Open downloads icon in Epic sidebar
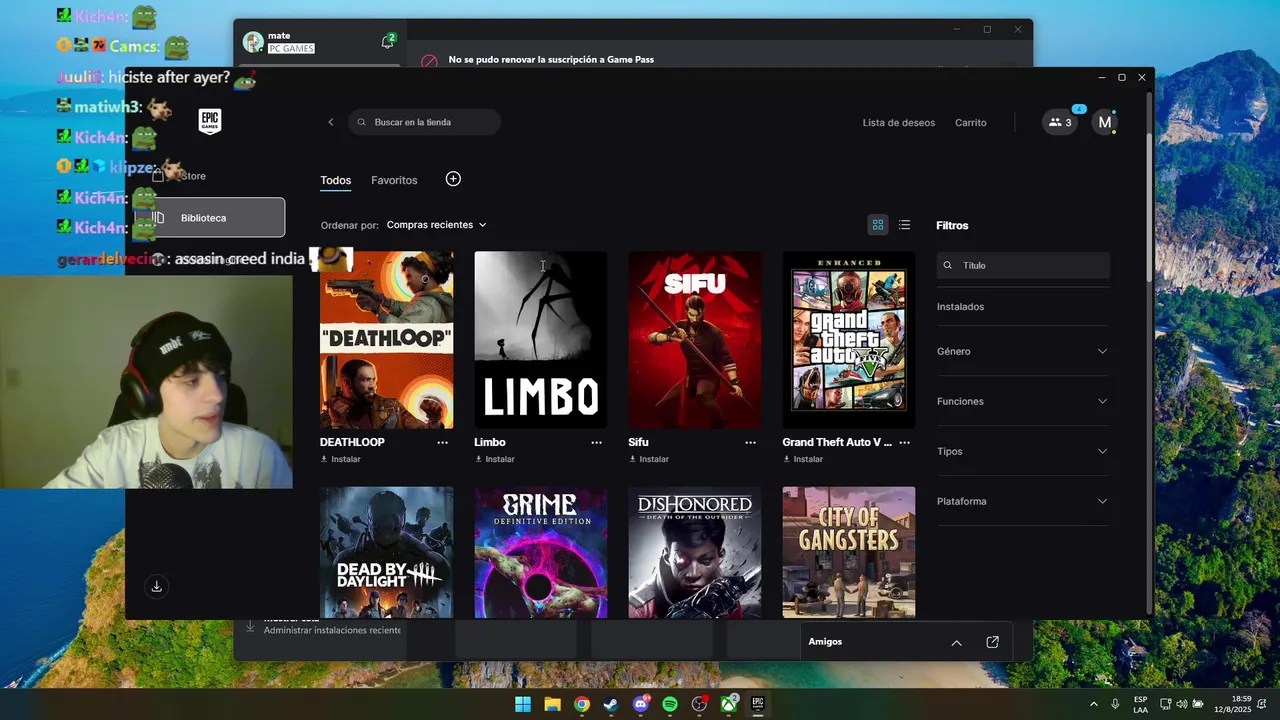The width and height of the screenshot is (1280, 720). (x=156, y=587)
